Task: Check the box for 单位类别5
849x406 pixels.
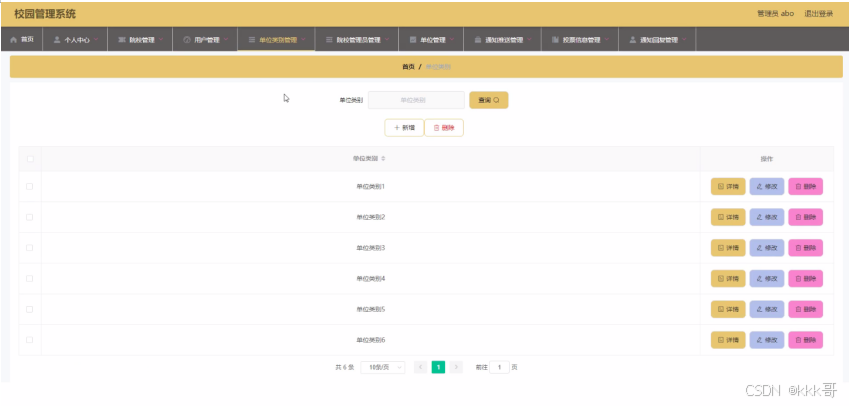Action: click(29, 309)
